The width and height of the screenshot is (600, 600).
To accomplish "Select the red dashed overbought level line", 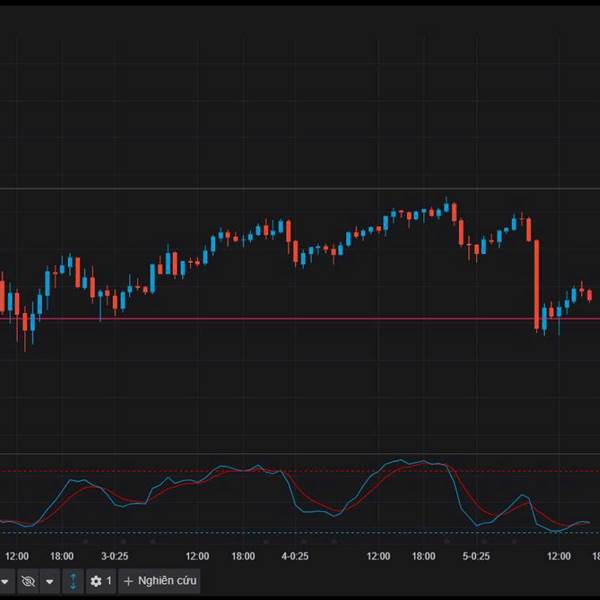I will click(x=300, y=471).
